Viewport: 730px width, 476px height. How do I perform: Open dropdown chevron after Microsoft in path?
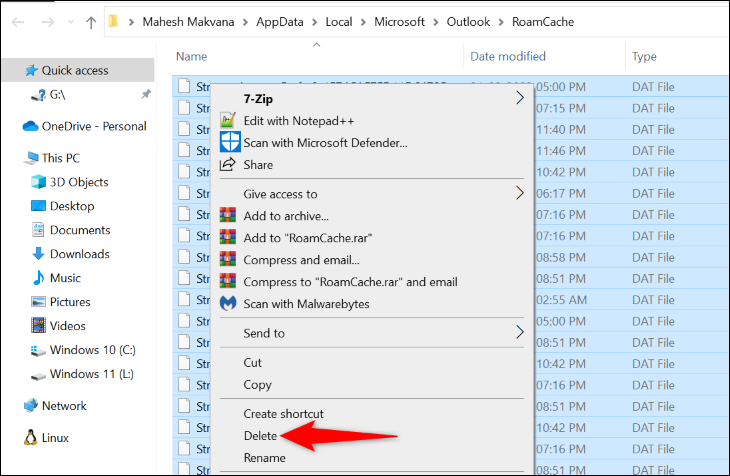(x=436, y=22)
